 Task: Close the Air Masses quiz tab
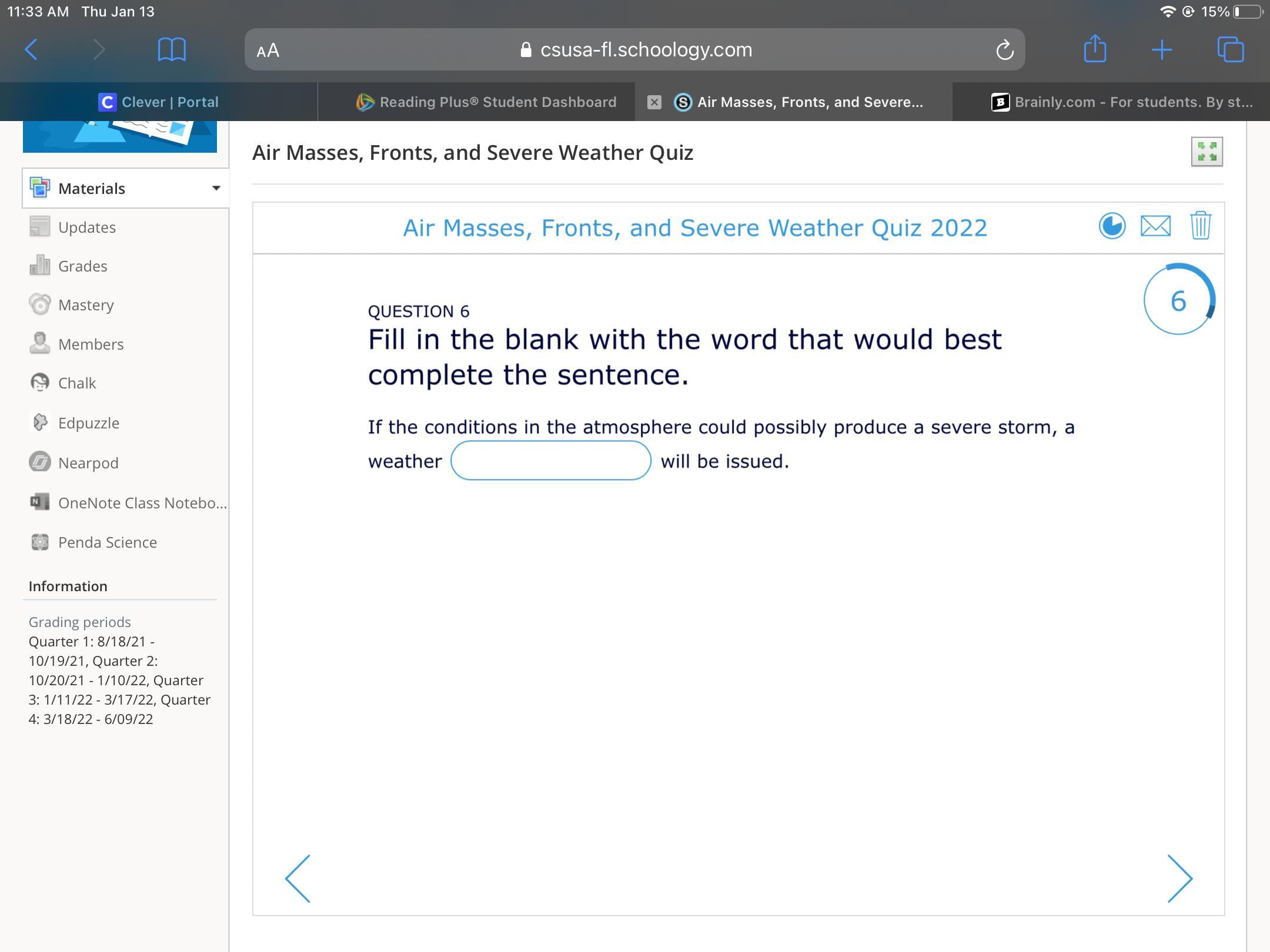654,102
